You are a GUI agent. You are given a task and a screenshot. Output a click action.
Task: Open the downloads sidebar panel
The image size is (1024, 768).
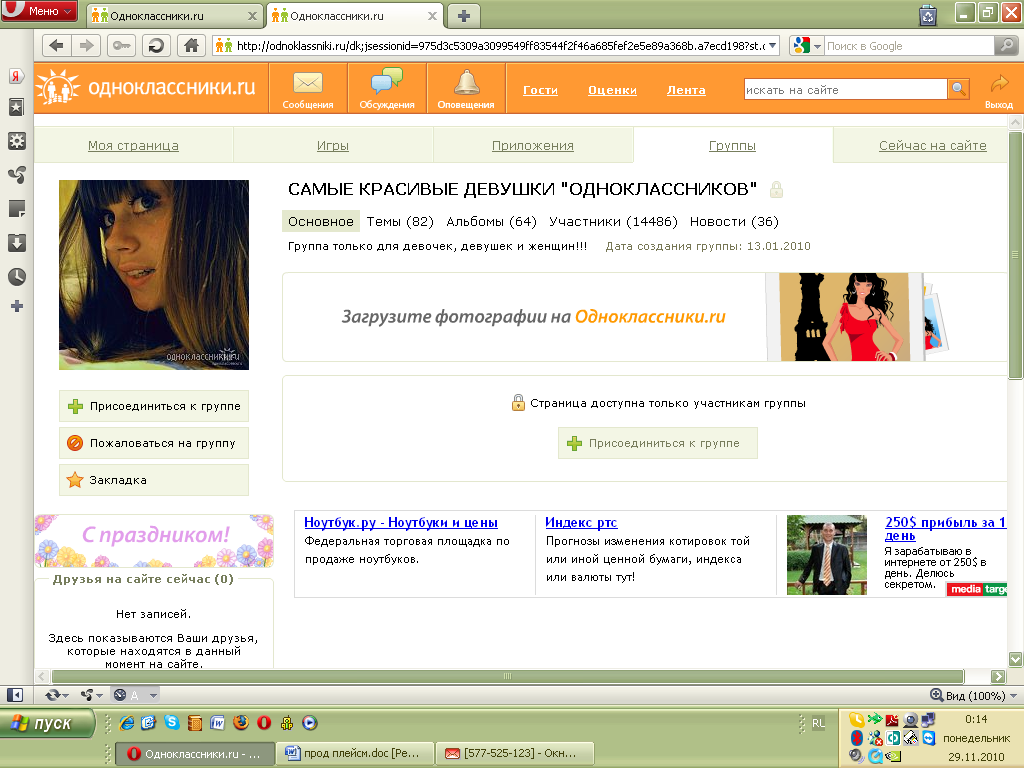tap(16, 243)
